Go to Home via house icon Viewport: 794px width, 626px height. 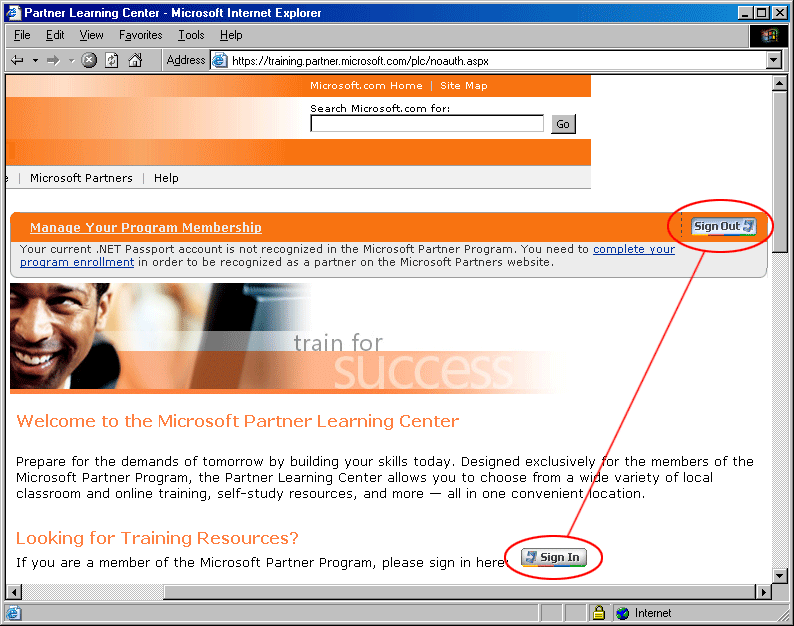tap(135, 60)
